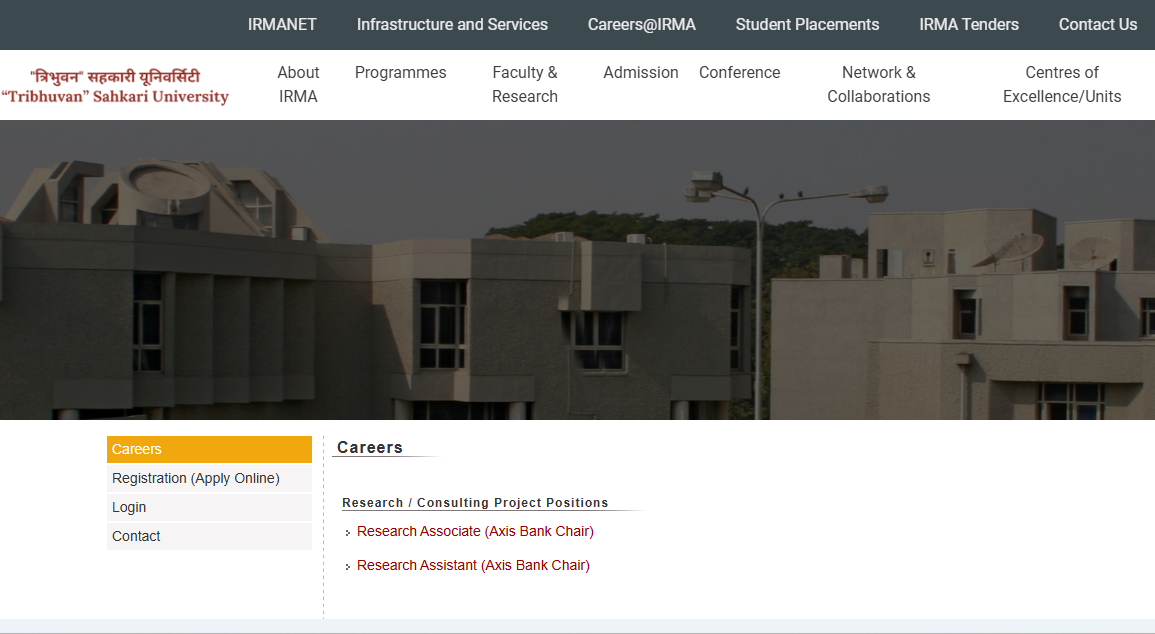Go to Careers@IRMA in top bar
Image resolution: width=1155 pixels, height=634 pixels.
click(641, 25)
